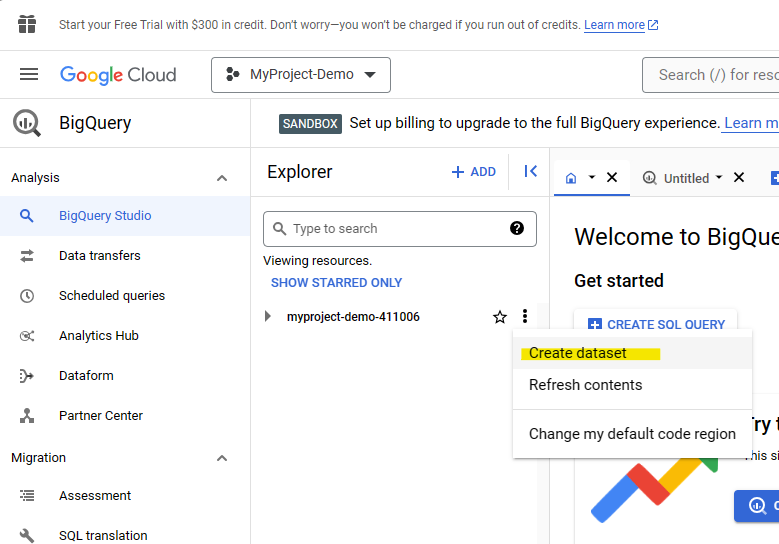
Task: Open Data transfers from the sidebar
Action: 99,256
